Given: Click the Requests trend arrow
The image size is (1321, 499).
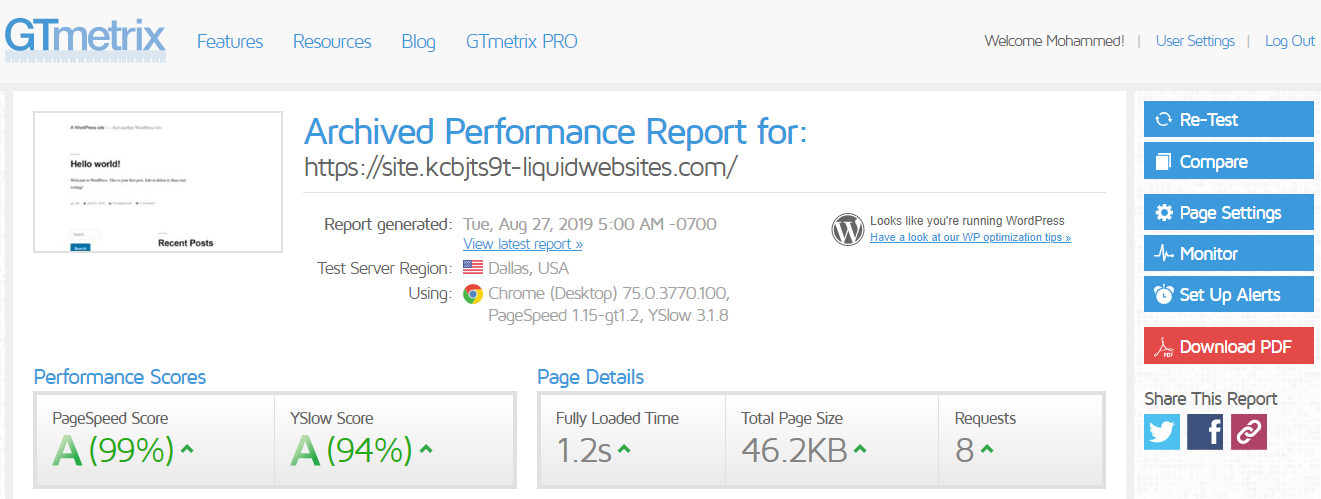Looking at the screenshot, I should click(x=987, y=450).
